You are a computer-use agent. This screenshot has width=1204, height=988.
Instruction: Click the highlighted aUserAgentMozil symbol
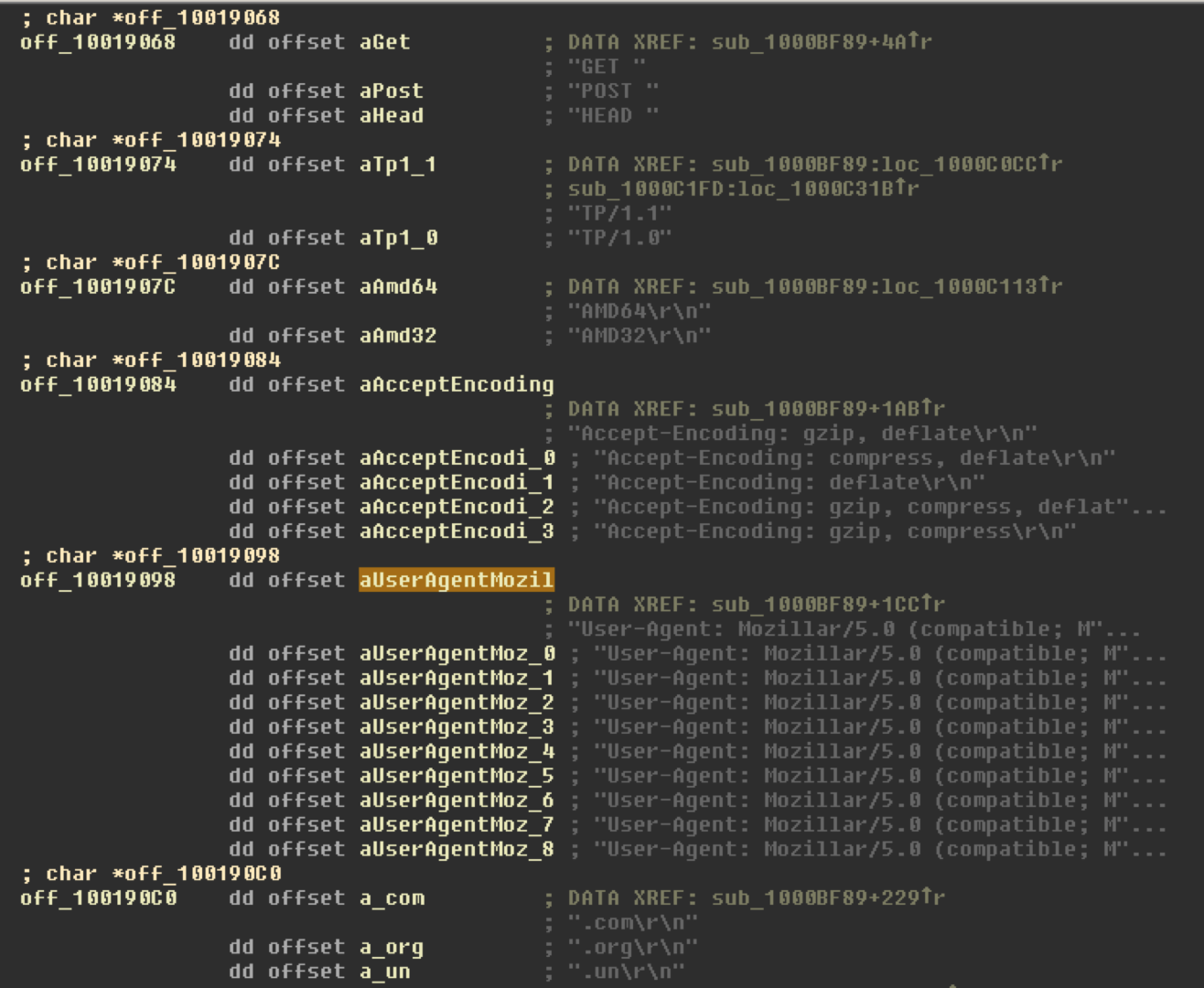coord(456,580)
